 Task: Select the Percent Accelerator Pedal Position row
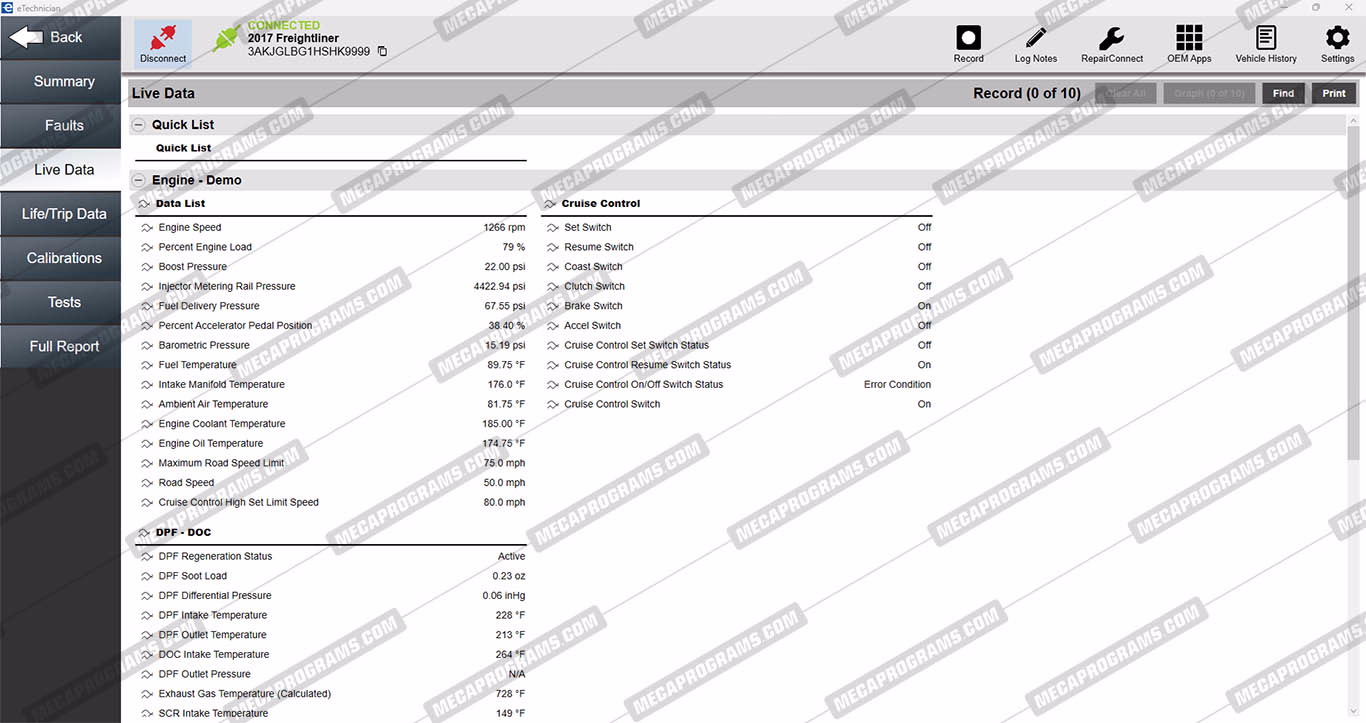331,326
